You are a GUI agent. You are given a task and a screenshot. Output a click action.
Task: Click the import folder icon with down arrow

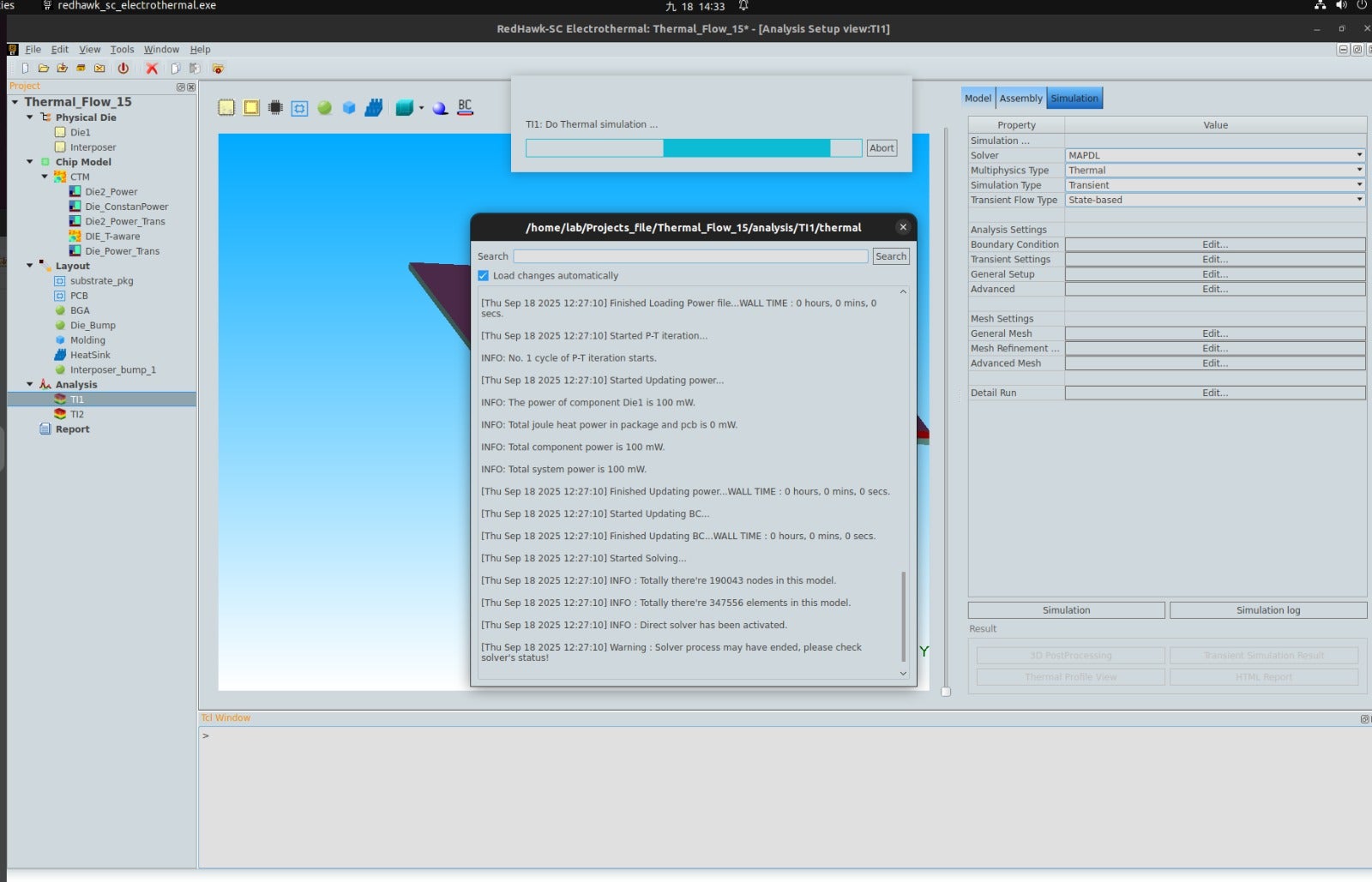click(x=62, y=69)
